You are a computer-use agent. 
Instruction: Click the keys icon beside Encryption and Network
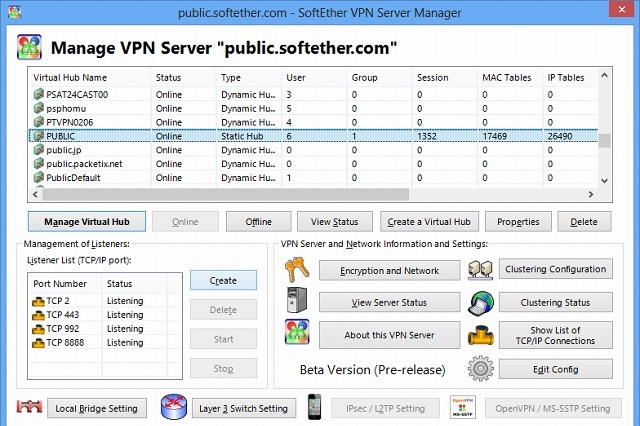(297, 270)
